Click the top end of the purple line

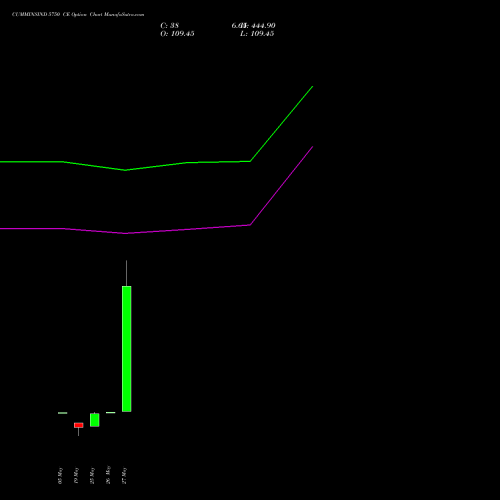coord(312,147)
